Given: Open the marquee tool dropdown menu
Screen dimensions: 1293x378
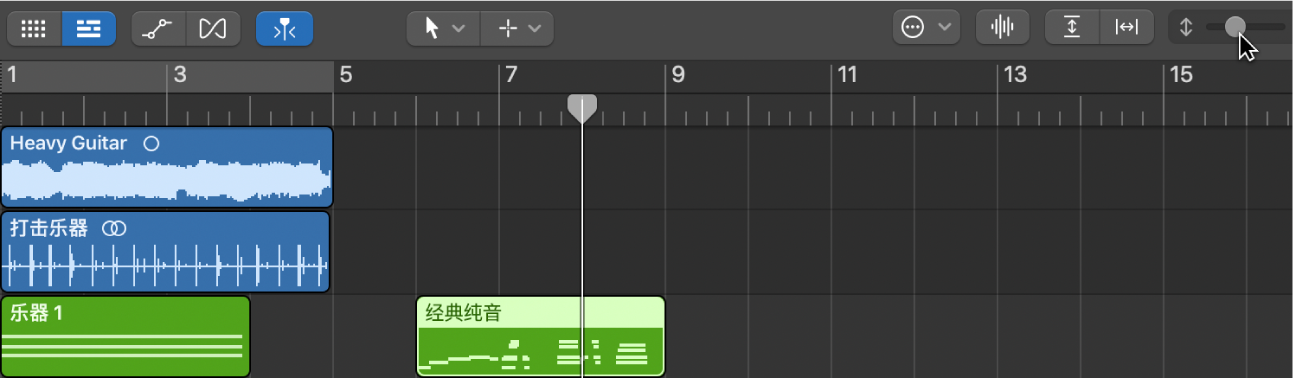Looking at the screenshot, I should tap(518, 28).
